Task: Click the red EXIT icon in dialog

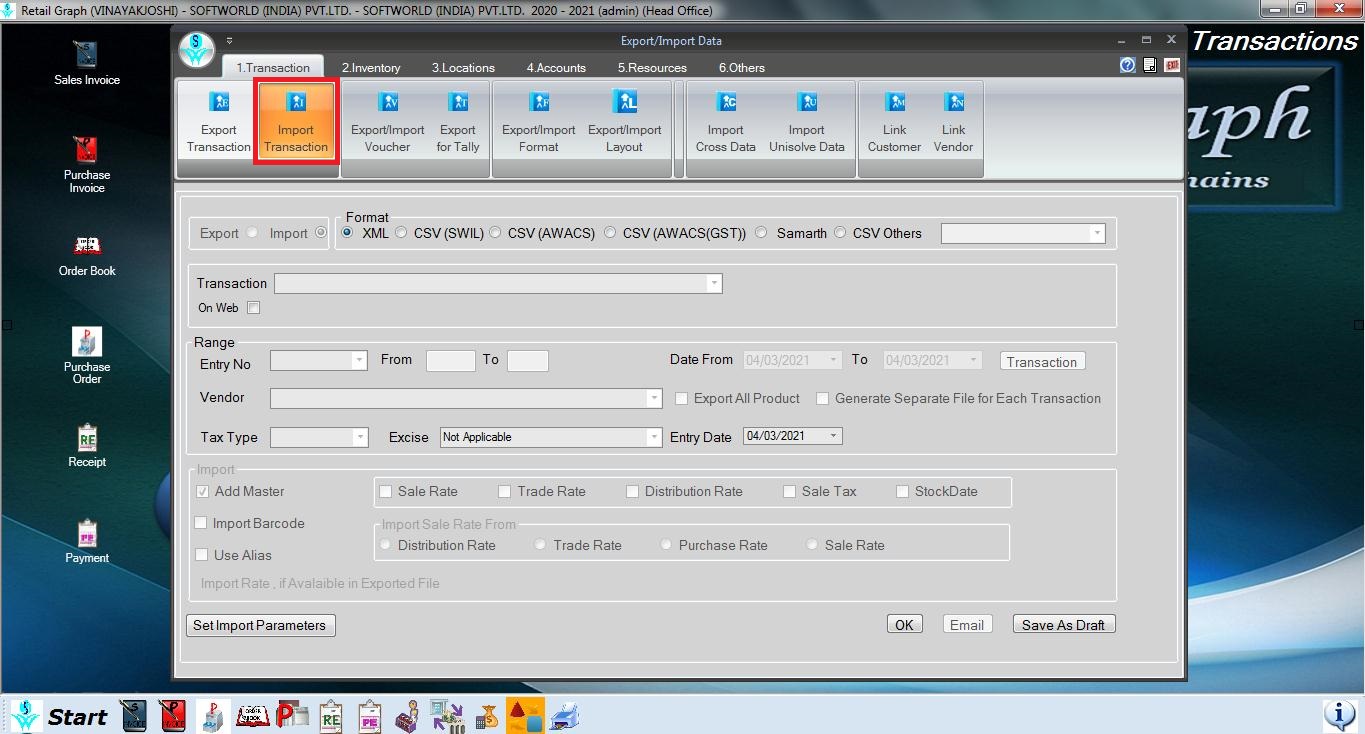Action: click(1171, 65)
